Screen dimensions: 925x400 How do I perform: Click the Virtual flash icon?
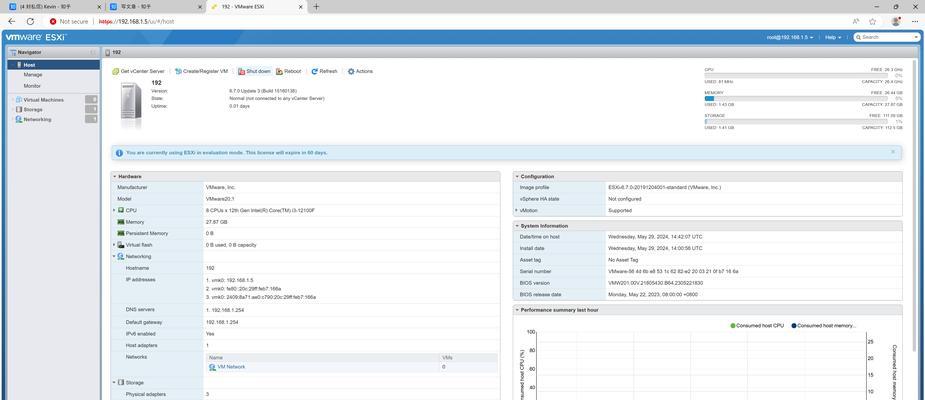pyautogui.click(x=121, y=245)
